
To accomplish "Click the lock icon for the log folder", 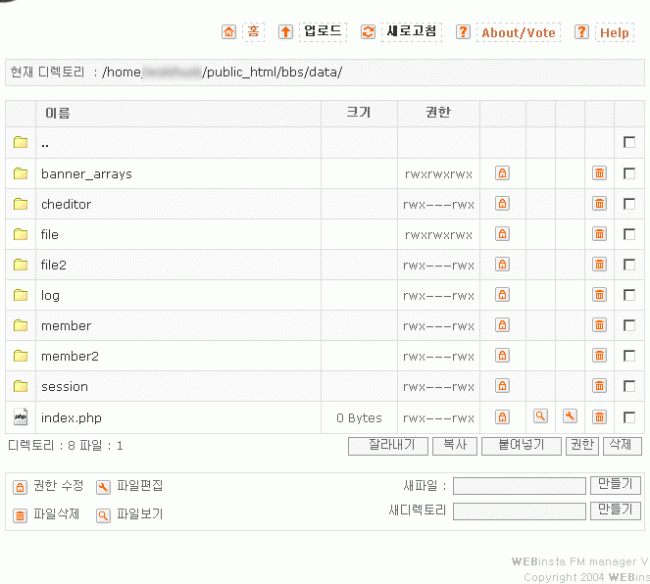I will (x=502, y=295).
